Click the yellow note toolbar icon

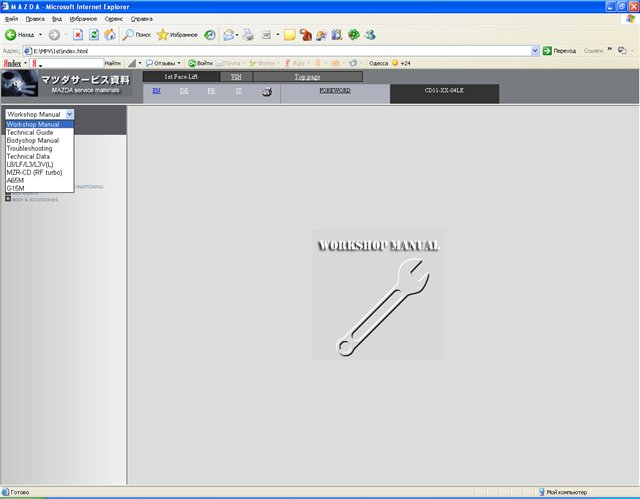[x=289, y=35]
